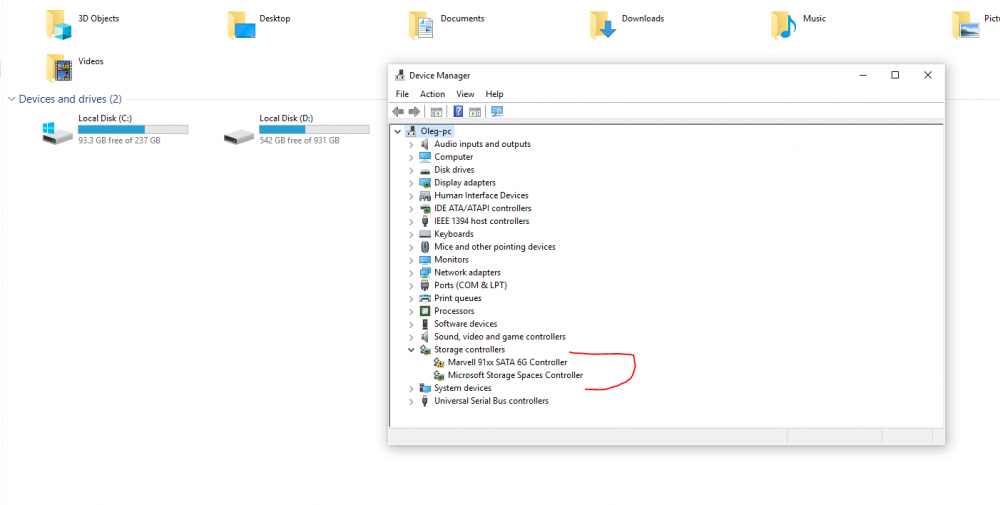The image size is (1000, 505).
Task: Click the Back arrow in Device Manager toolbar
Action: (x=398, y=112)
